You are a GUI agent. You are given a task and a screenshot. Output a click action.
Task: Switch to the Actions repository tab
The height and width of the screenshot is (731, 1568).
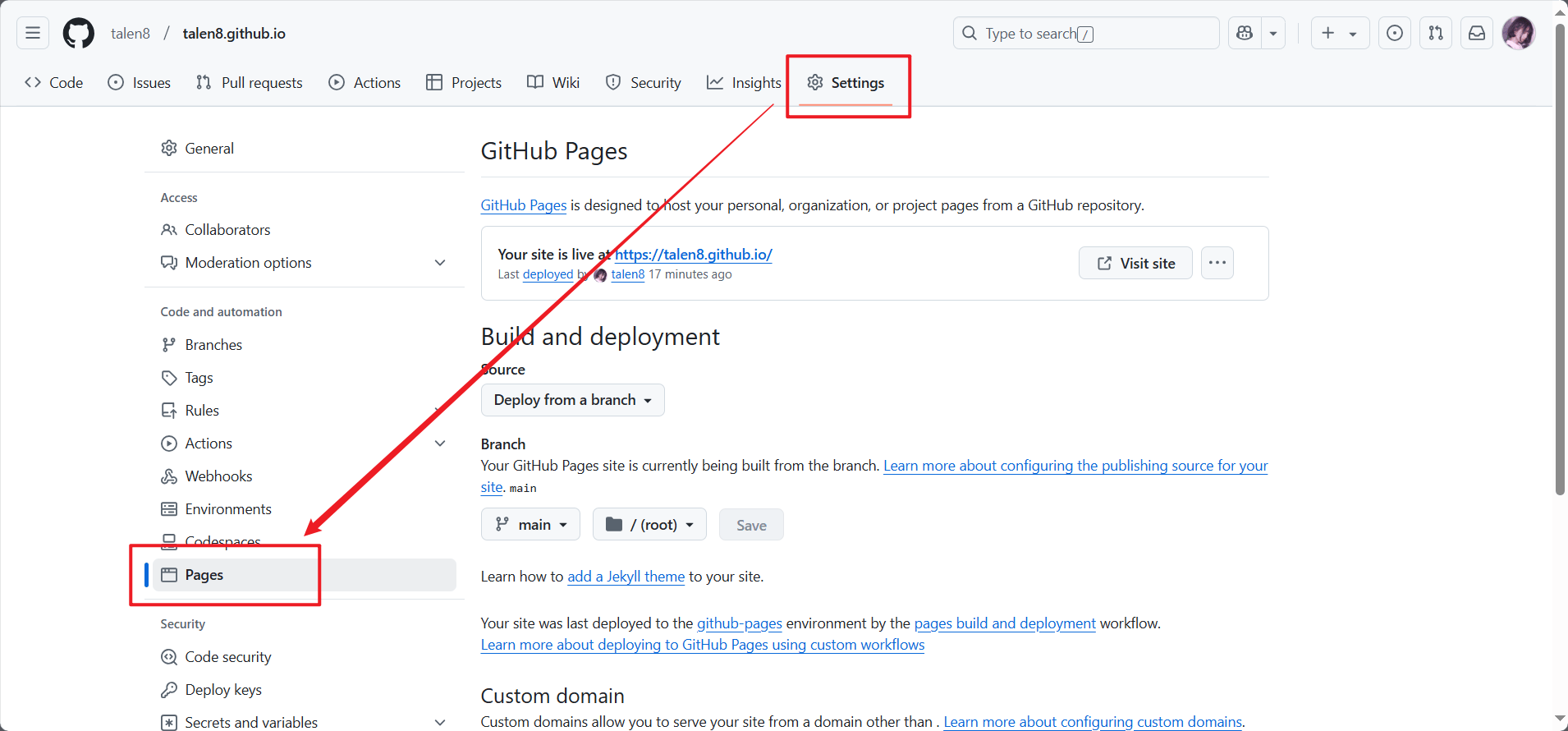pyautogui.click(x=365, y=83)
